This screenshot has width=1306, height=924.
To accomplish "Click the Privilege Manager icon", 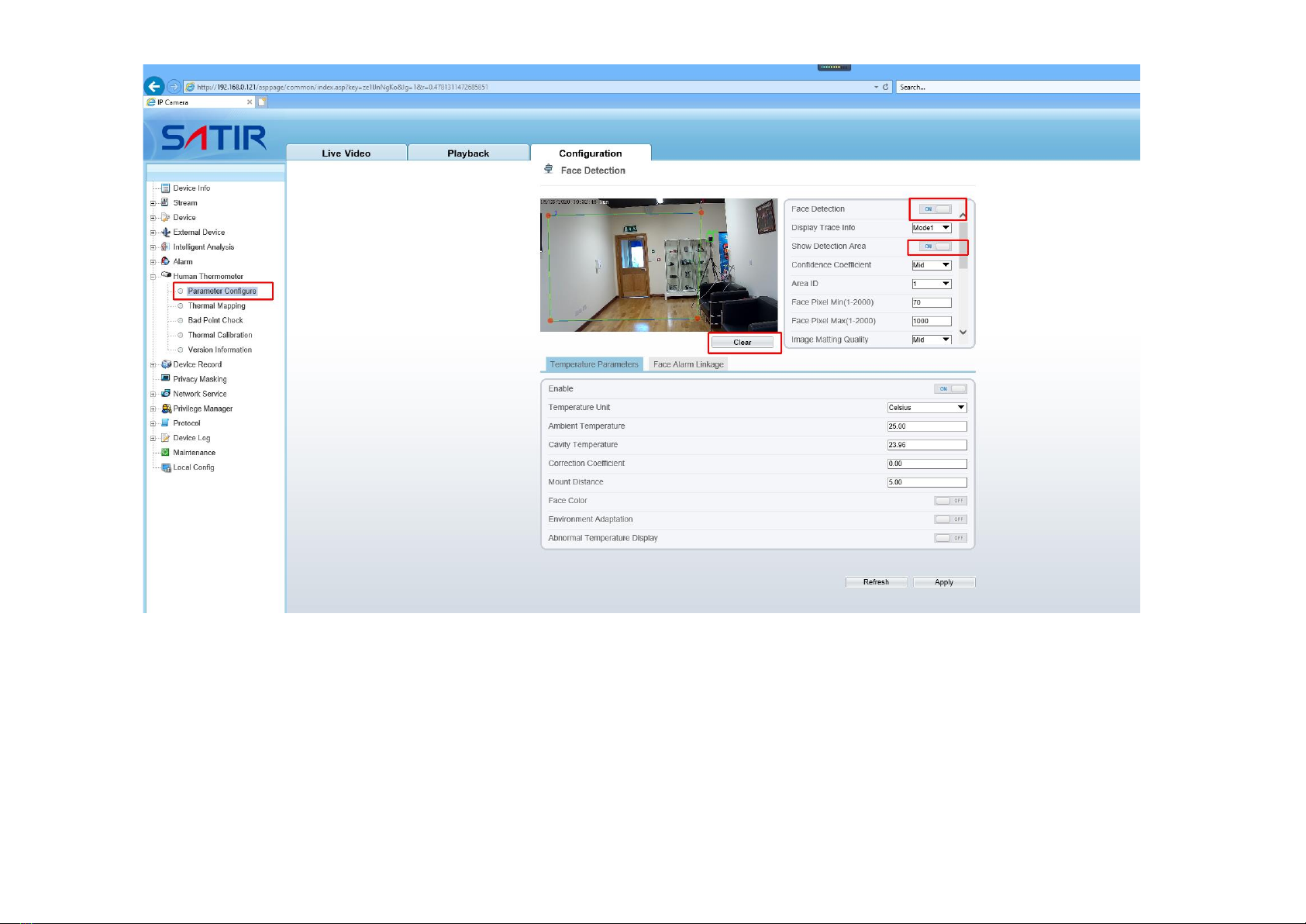I will (x=166, y=409).
